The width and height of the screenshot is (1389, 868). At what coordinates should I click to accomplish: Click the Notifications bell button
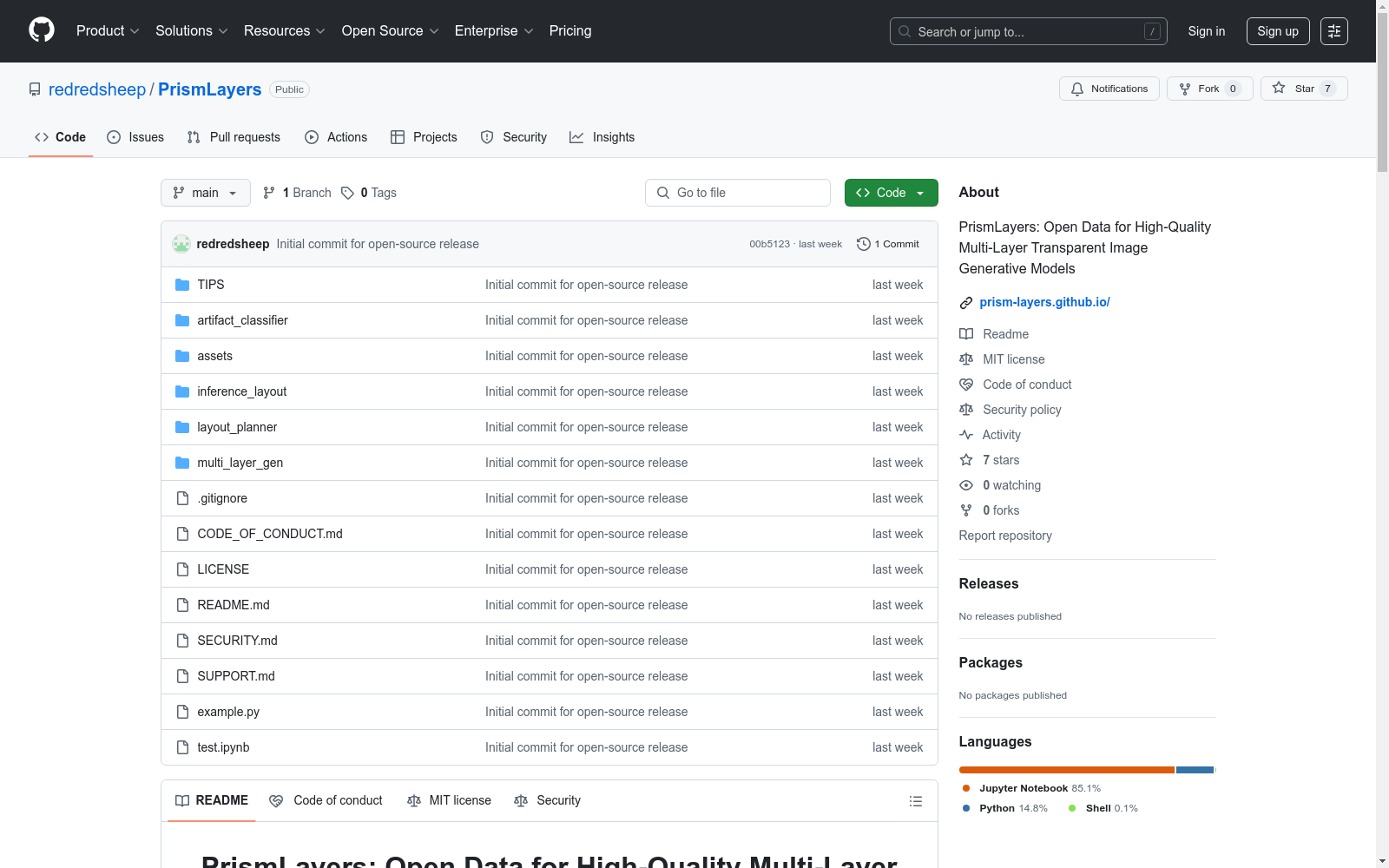pos(1109,89)
